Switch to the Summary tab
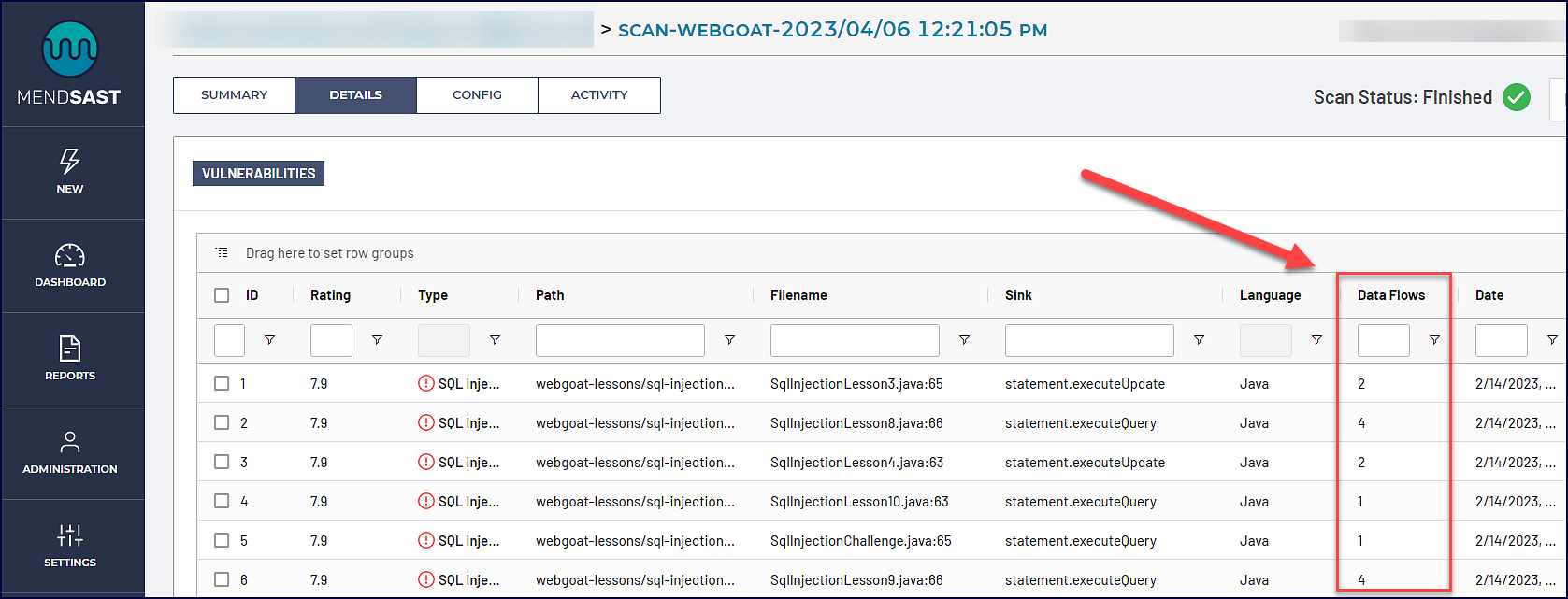 234,95
